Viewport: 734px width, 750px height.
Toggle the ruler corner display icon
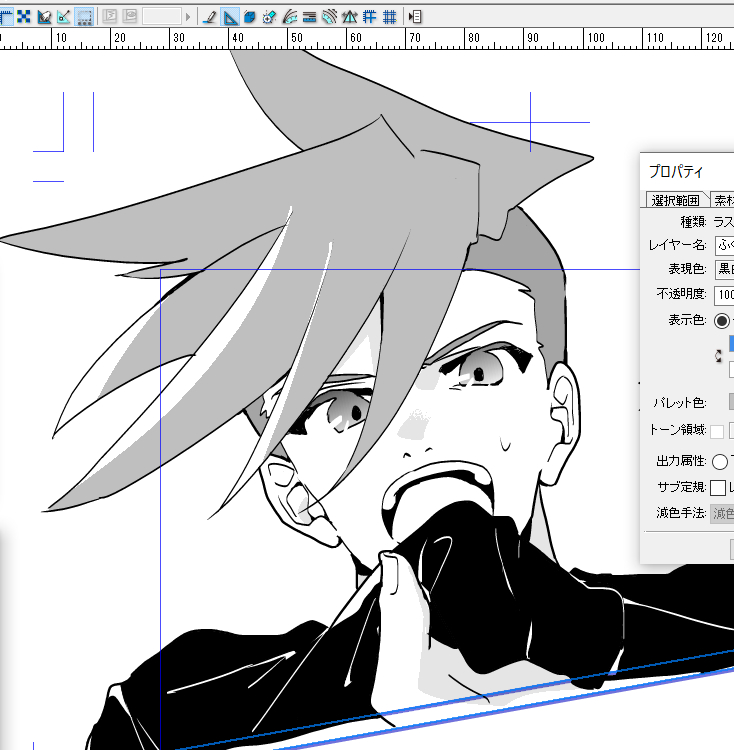click(6, 17)
